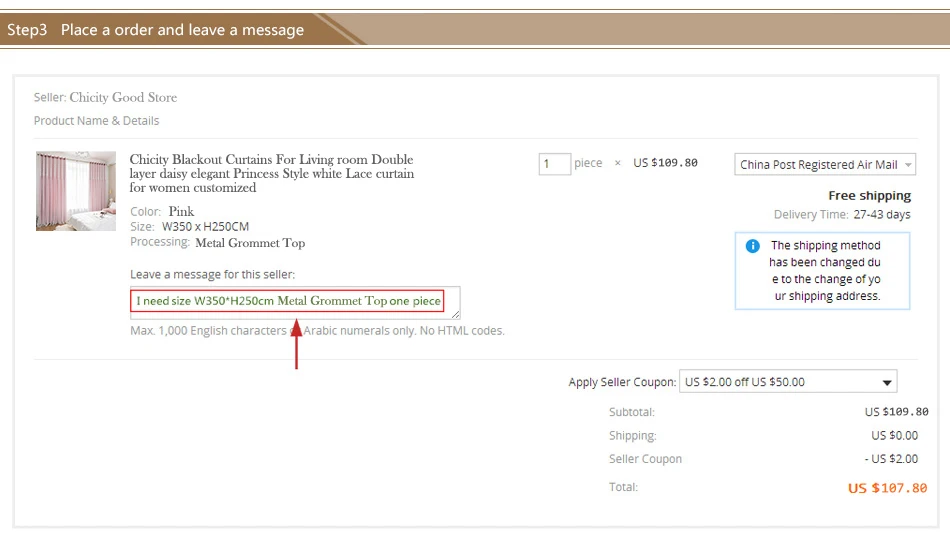Screen dimensions: 950x548
Task: Click the 'Metal Grommet Top' processing value
Action: (x=250, y=243)
